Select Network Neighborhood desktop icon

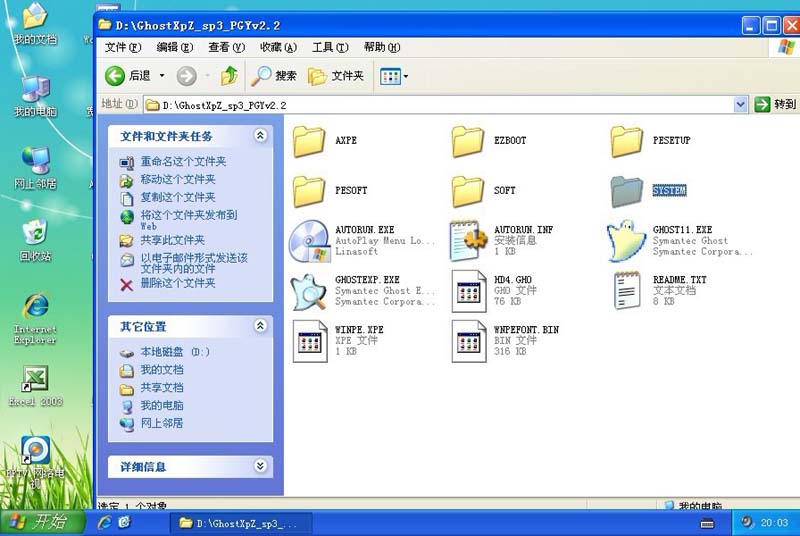tap(35, 169)
